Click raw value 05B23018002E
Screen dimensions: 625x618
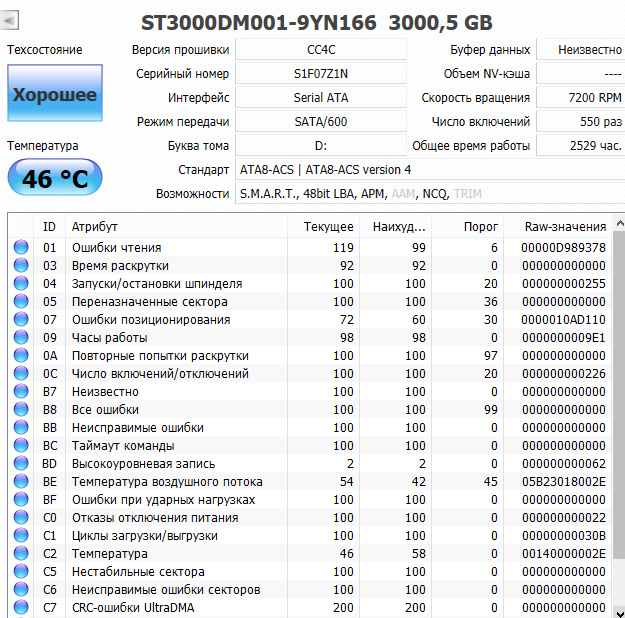point(563,482)
